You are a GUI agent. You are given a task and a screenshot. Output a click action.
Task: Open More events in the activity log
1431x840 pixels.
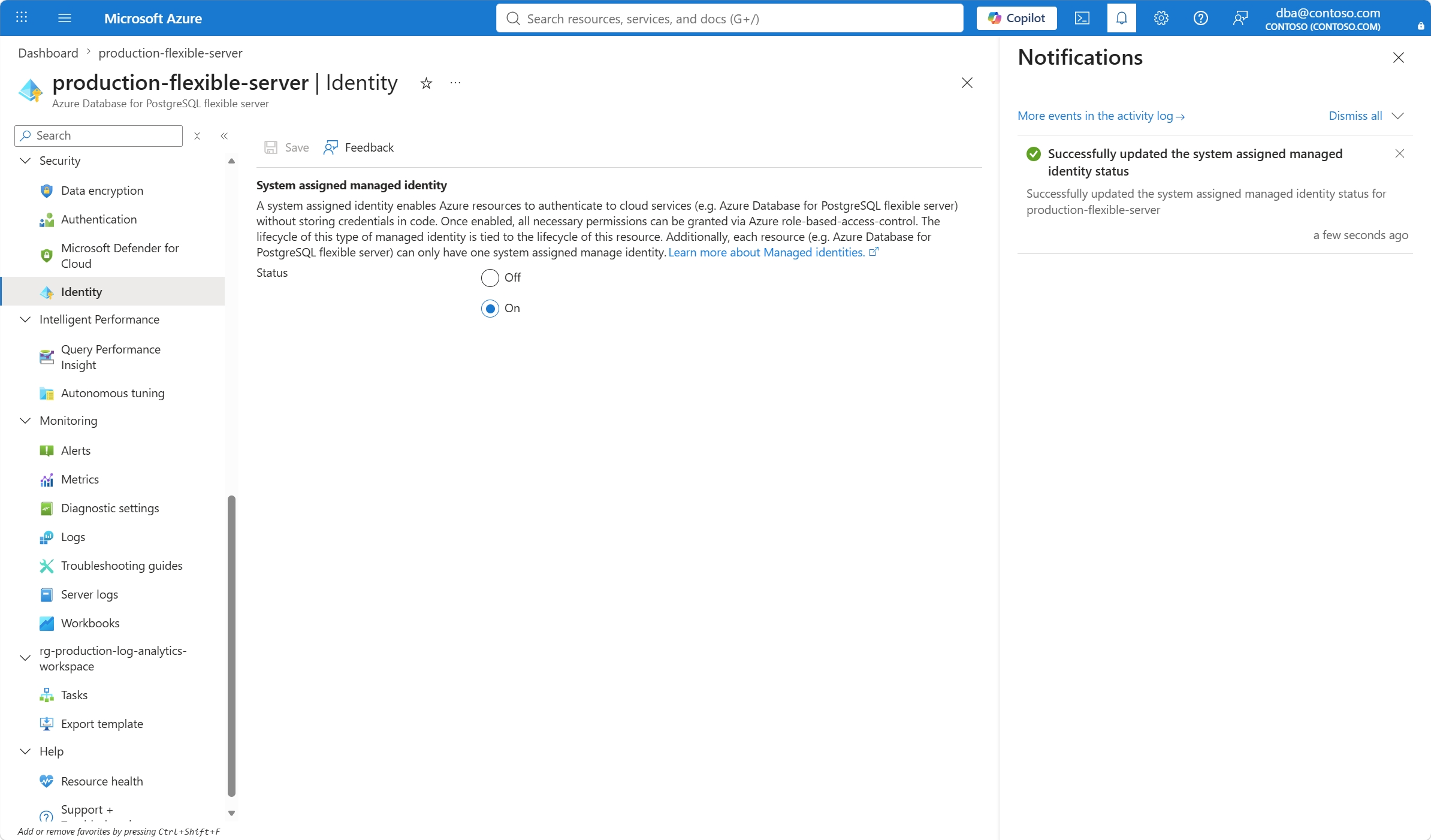[x=1101, y=116]
